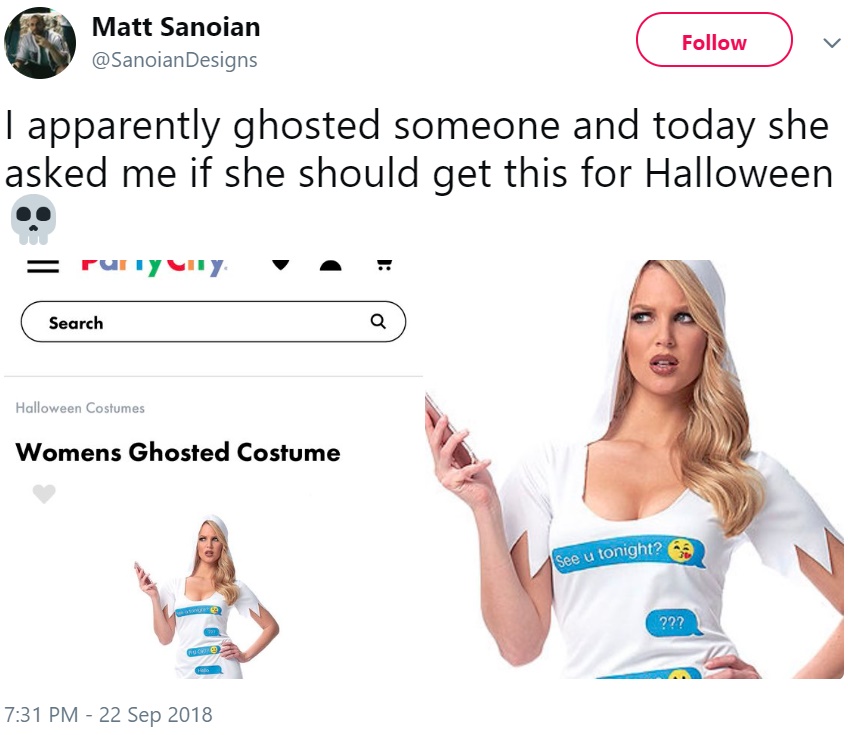Select the Womens Ghosted Costume title
Image resolution: width=848 pixels, height=735 pixels.
tap(178, 452)
